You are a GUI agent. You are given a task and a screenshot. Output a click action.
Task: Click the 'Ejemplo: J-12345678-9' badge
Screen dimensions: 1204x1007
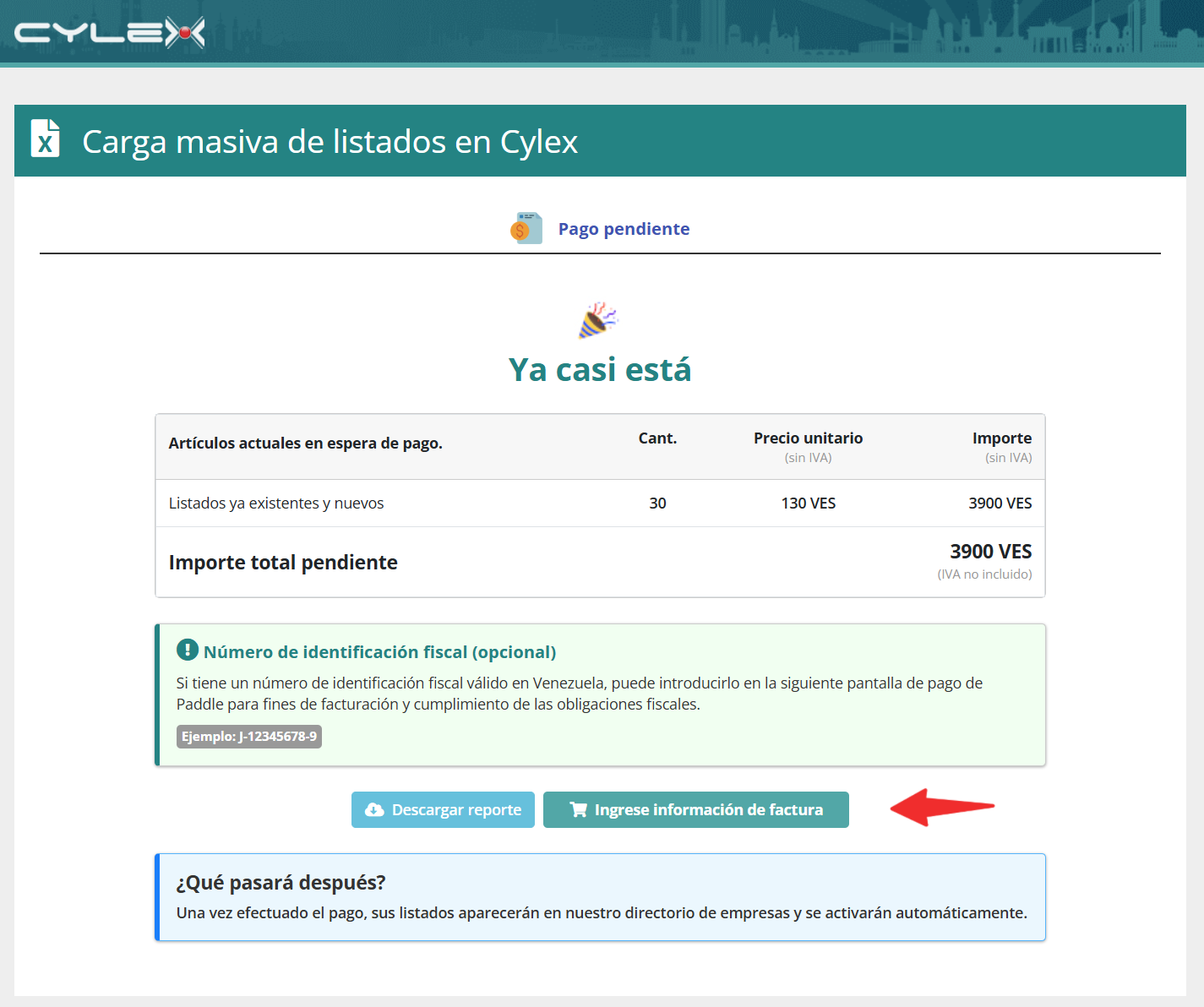click(x=249, y=737)
